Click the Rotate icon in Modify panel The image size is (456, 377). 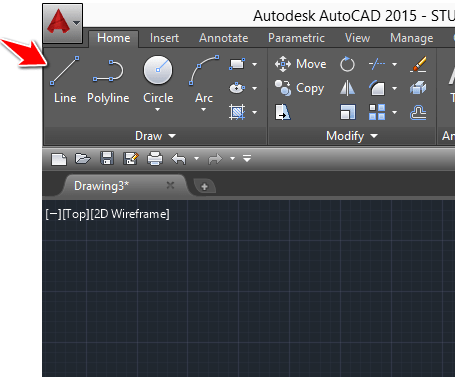347,64
